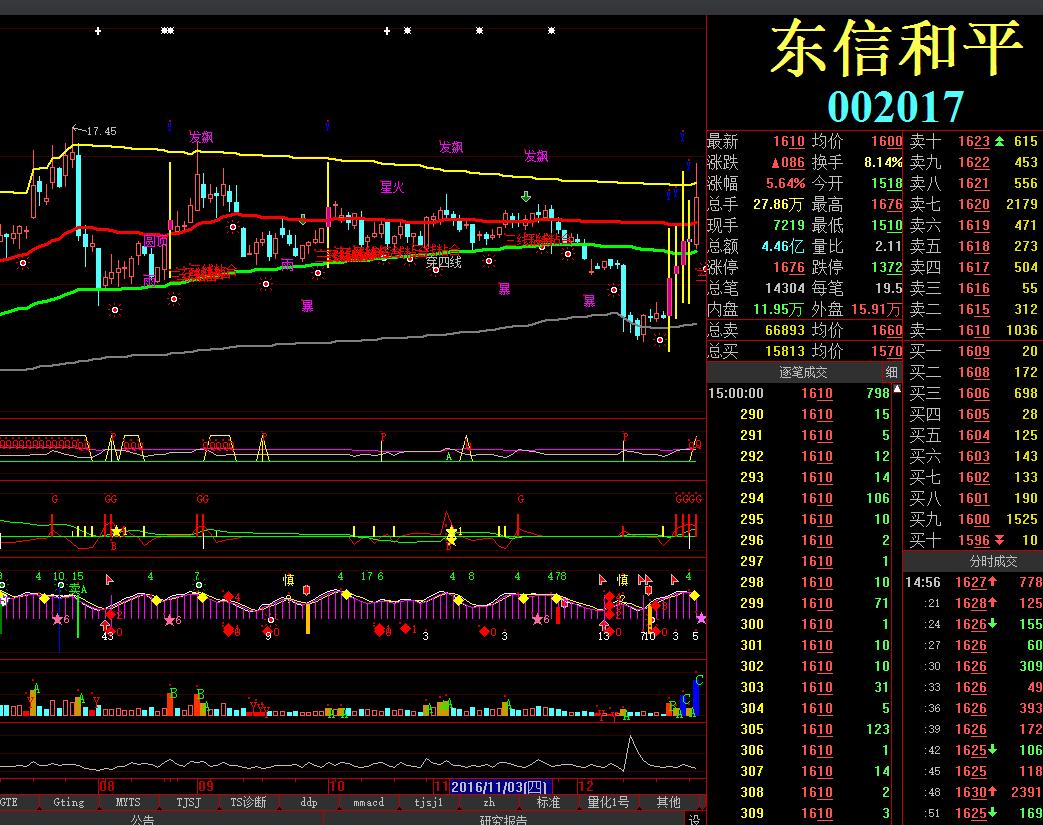This screenshot has width=1043, height=825.
Task: Select the MYTS indicator tab
Action: [x=128, y=802]
